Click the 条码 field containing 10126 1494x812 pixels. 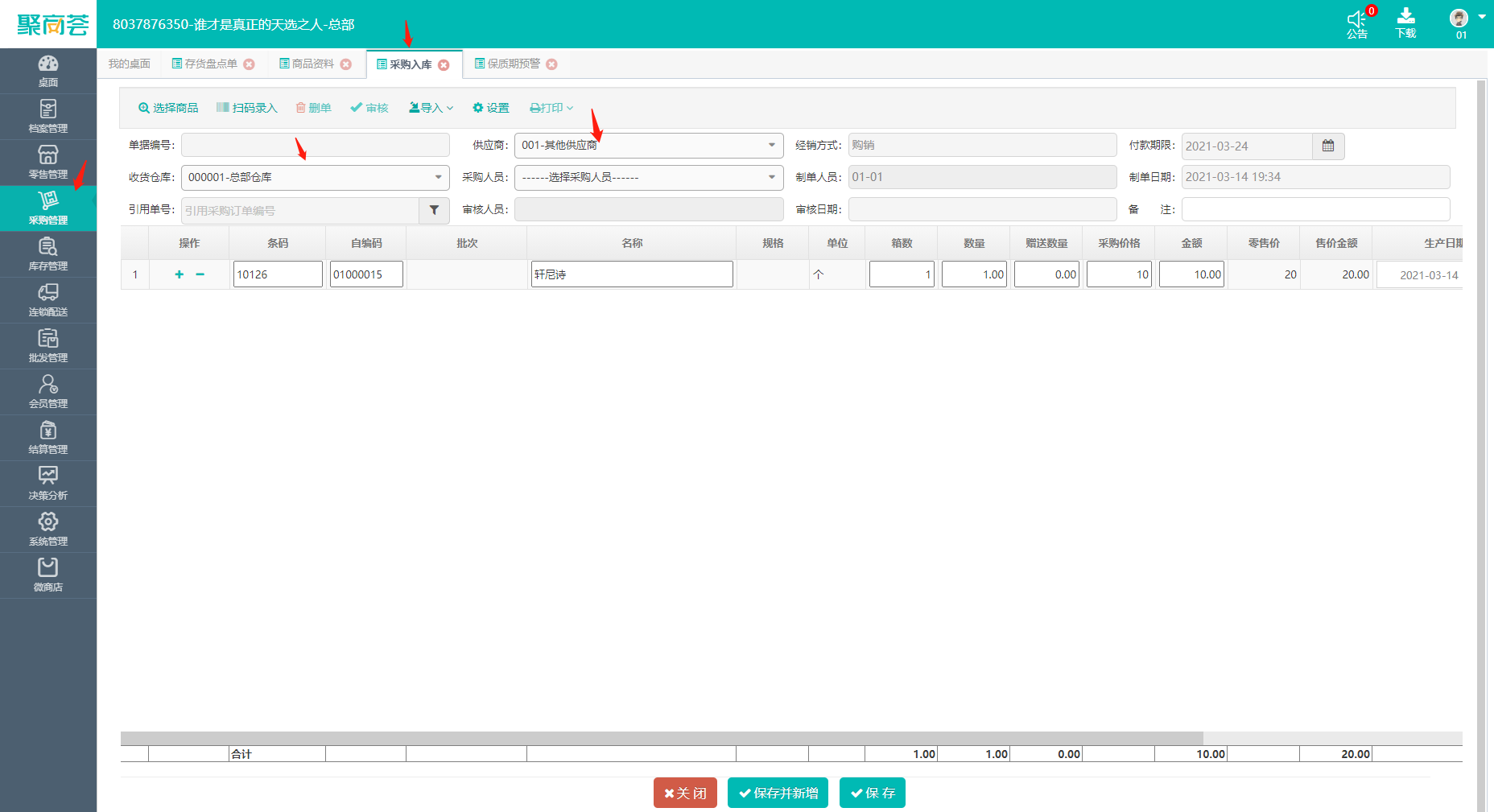[x=278, y=274]
